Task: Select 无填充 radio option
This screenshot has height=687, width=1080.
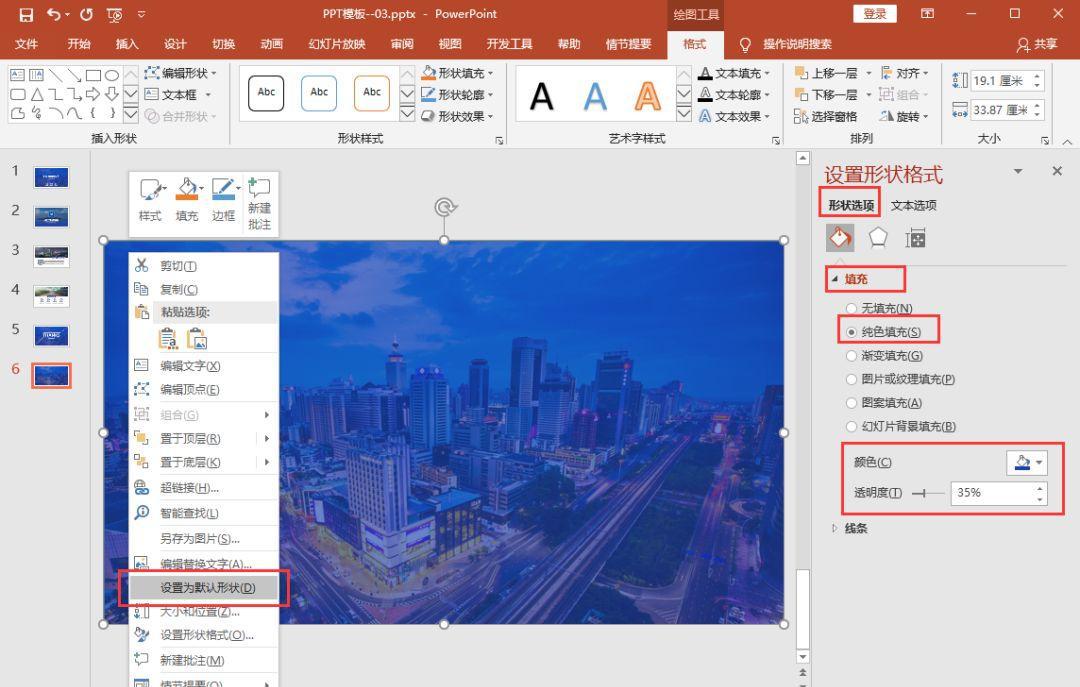Action: [x=852, y=309]
